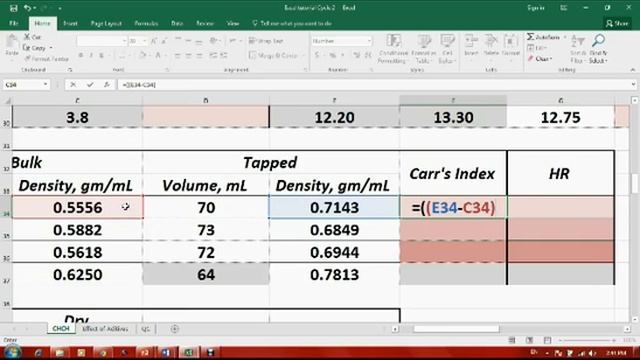Open Cell Styles gallery
The height and width of the screenshot is (360, 640).
[x=447, y=49]
